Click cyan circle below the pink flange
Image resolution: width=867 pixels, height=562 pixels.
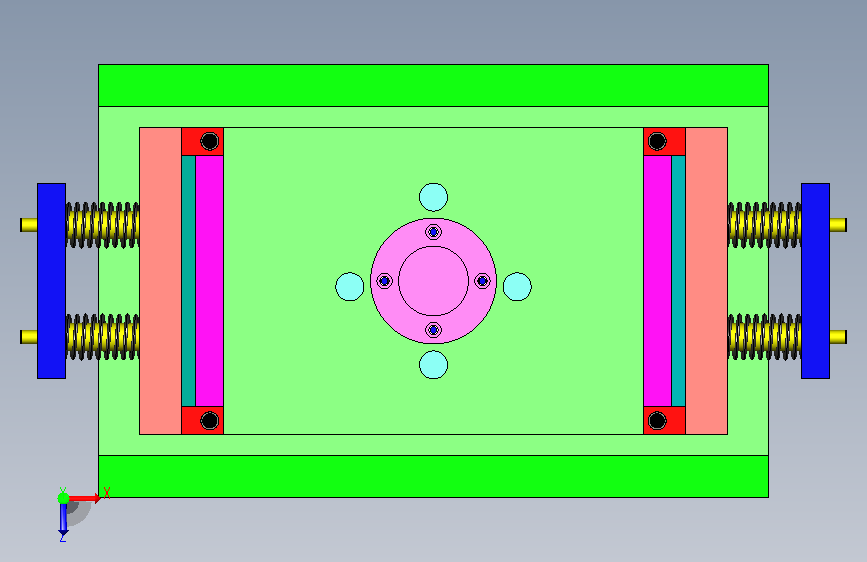(x=434, y=365)
